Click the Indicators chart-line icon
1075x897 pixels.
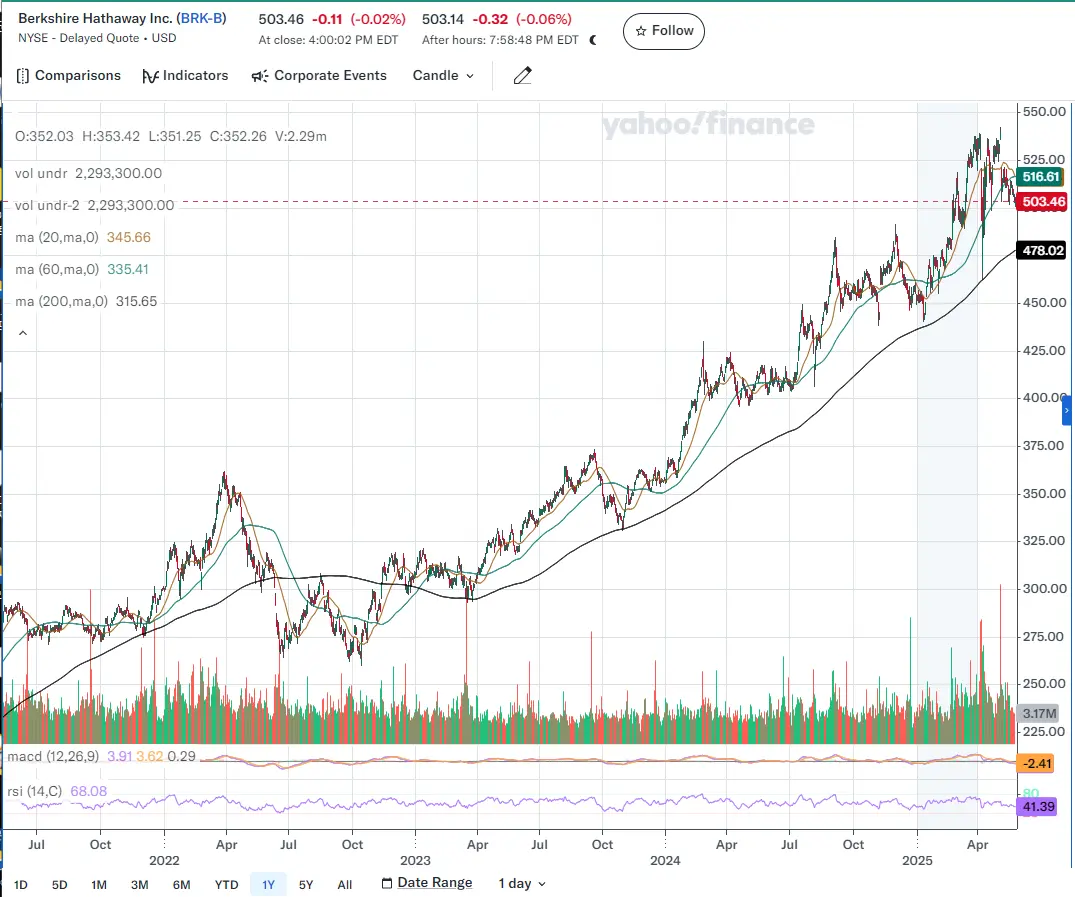pos(150,76)
